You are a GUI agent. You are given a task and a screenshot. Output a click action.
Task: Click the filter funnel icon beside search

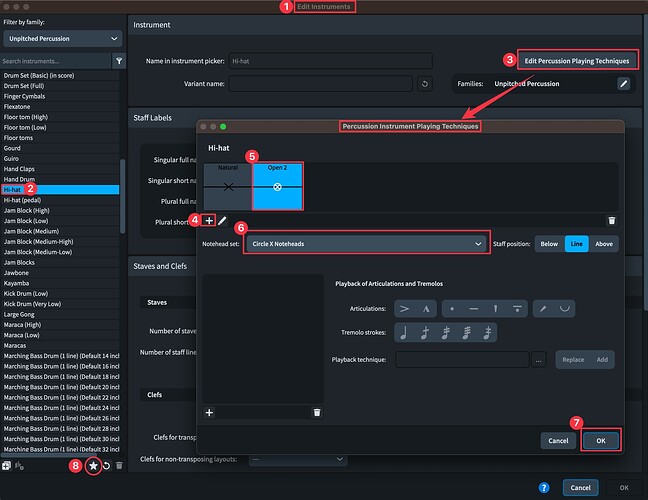(x=119, y=61)
